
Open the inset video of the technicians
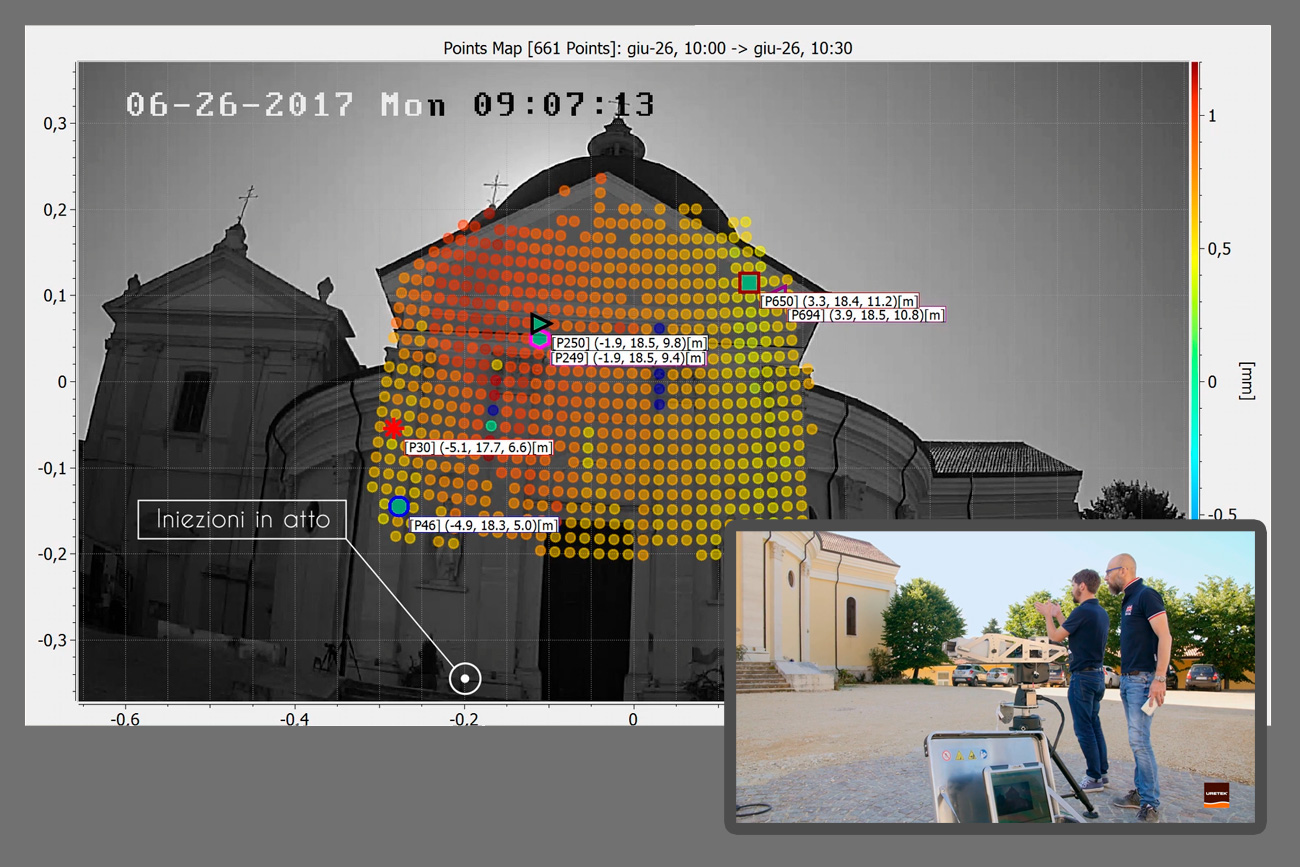pos(995,677)
